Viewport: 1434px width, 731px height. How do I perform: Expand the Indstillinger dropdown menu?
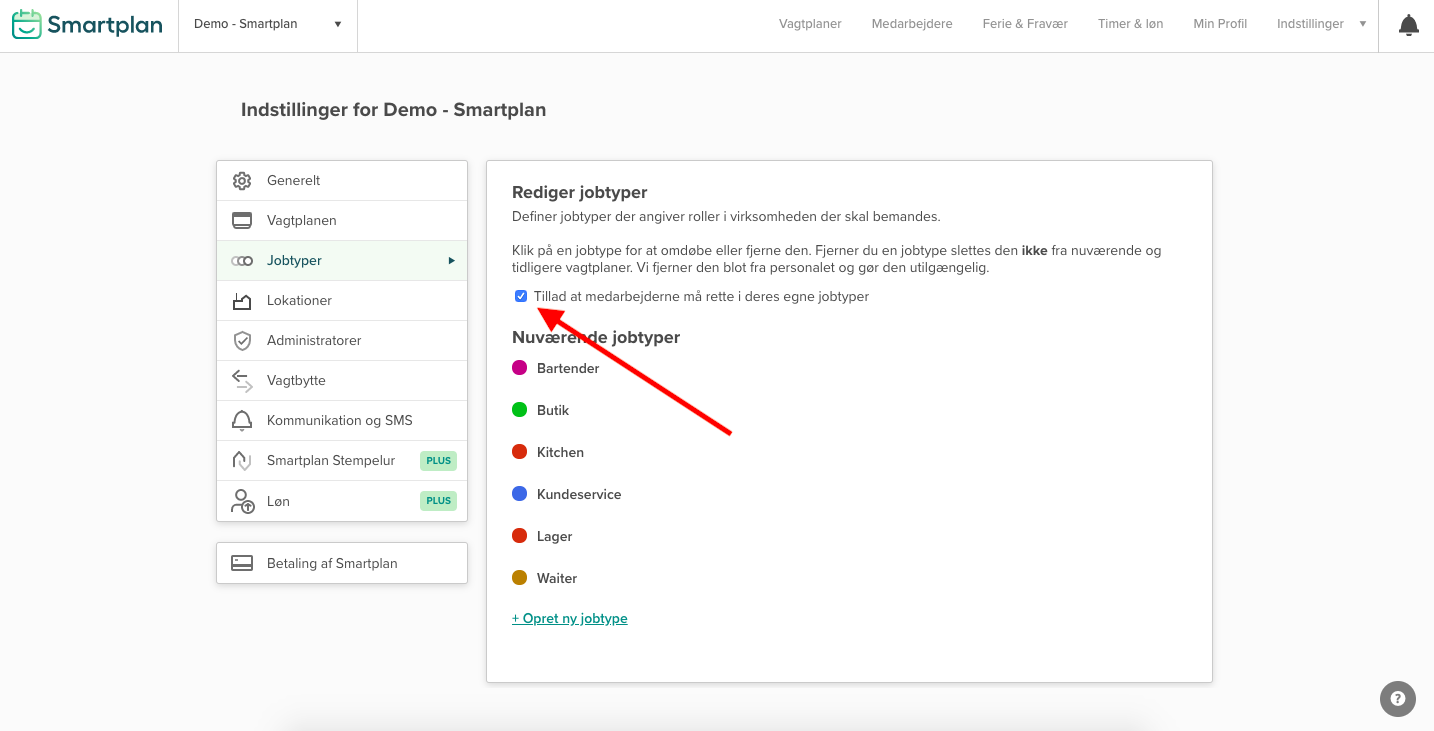(1320, 24)
